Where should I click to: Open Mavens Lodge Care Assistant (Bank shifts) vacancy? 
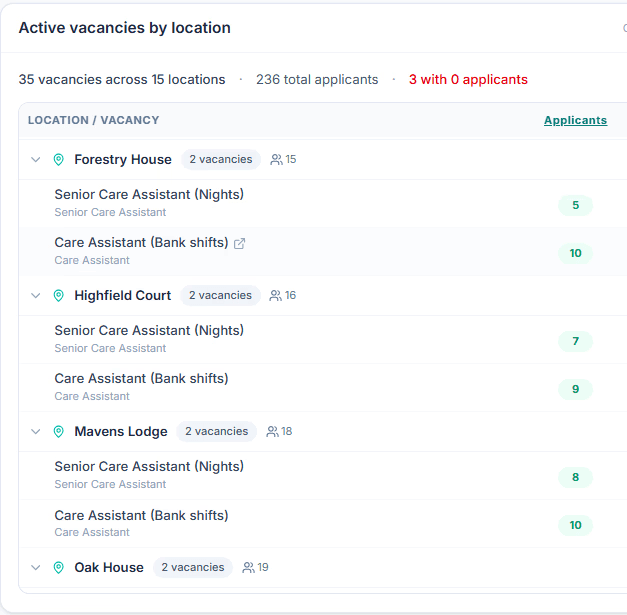[x=141, y=516]
